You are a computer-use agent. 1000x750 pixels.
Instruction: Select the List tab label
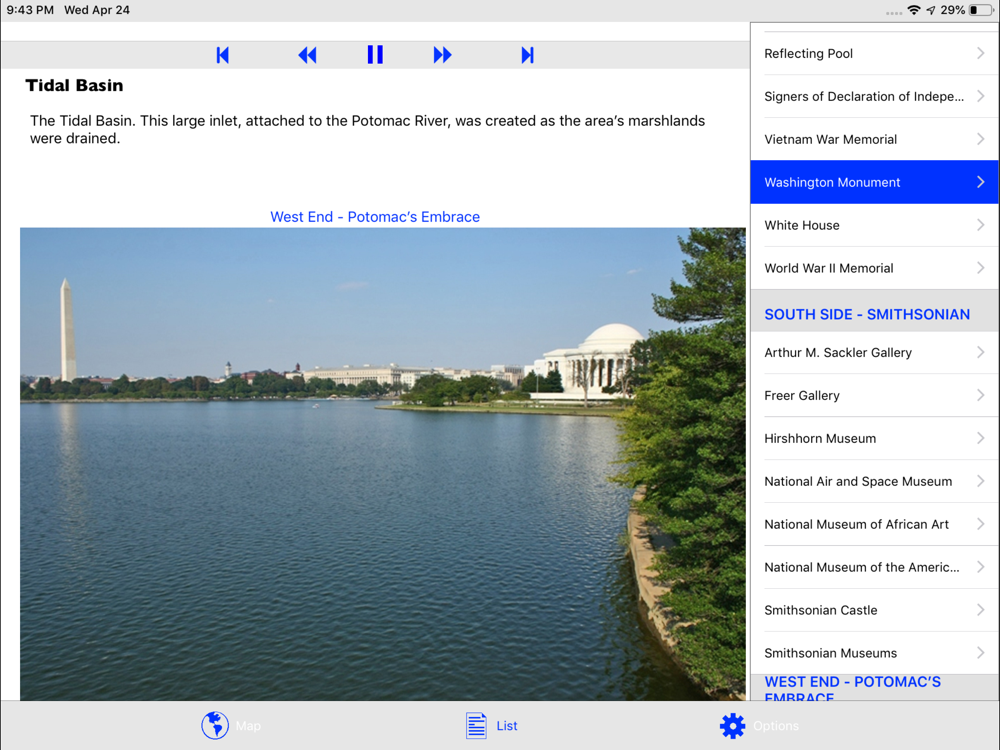(507, 726)
